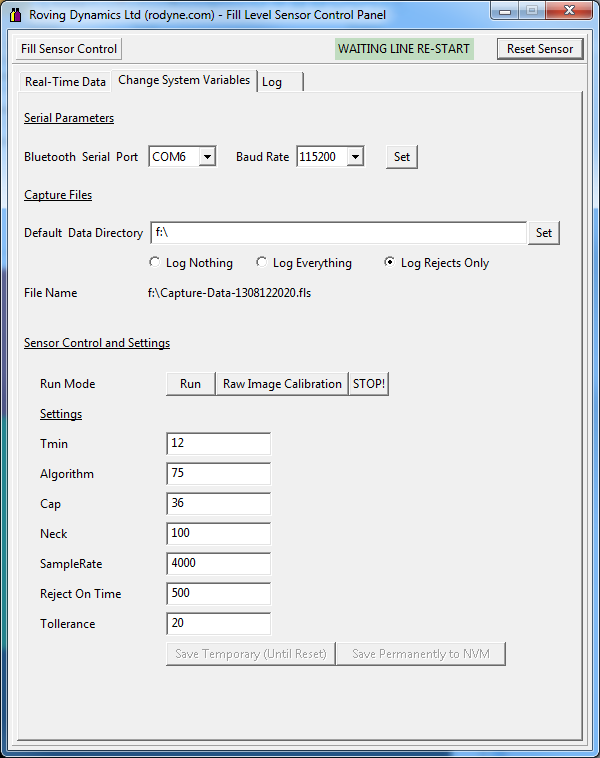Viewport: 600px width, 758px height.
Task: Click the WAITING LINE RE-START status label
Action: [x=404, y=49]
